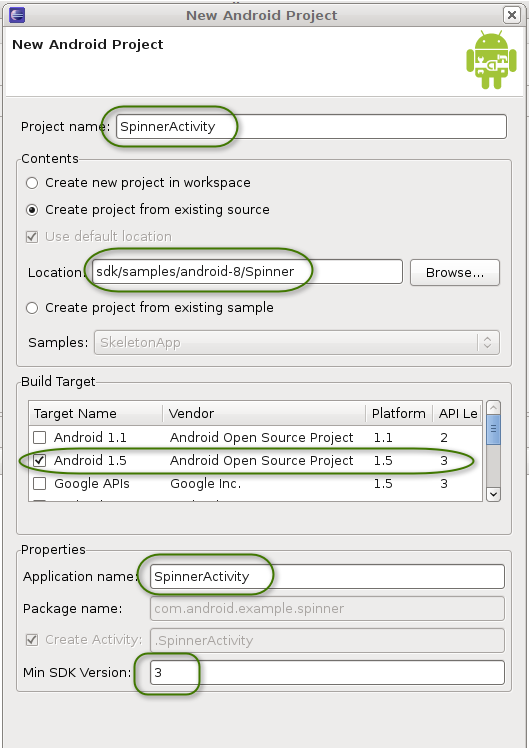Focus the Application name field
The height and width of the screenshot is (748, 529).
click(x=327, y=576)
